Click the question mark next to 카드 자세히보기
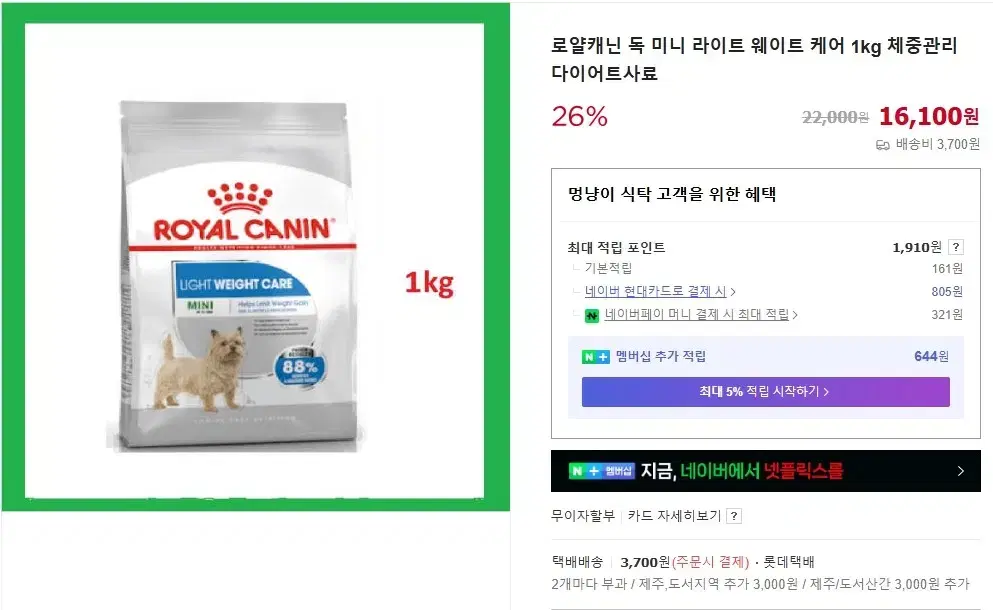Viewport: 993px width, 610px height. (x=733, y=516)
